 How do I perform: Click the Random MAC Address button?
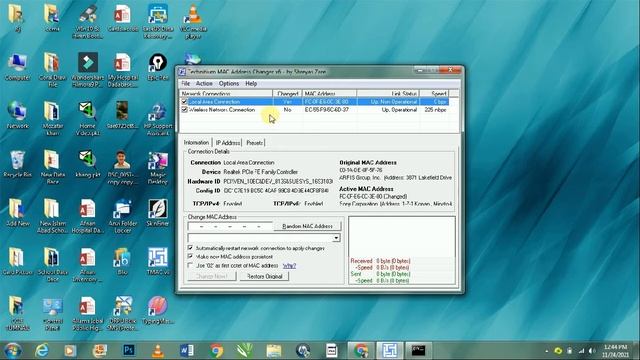tap(307, 226)
